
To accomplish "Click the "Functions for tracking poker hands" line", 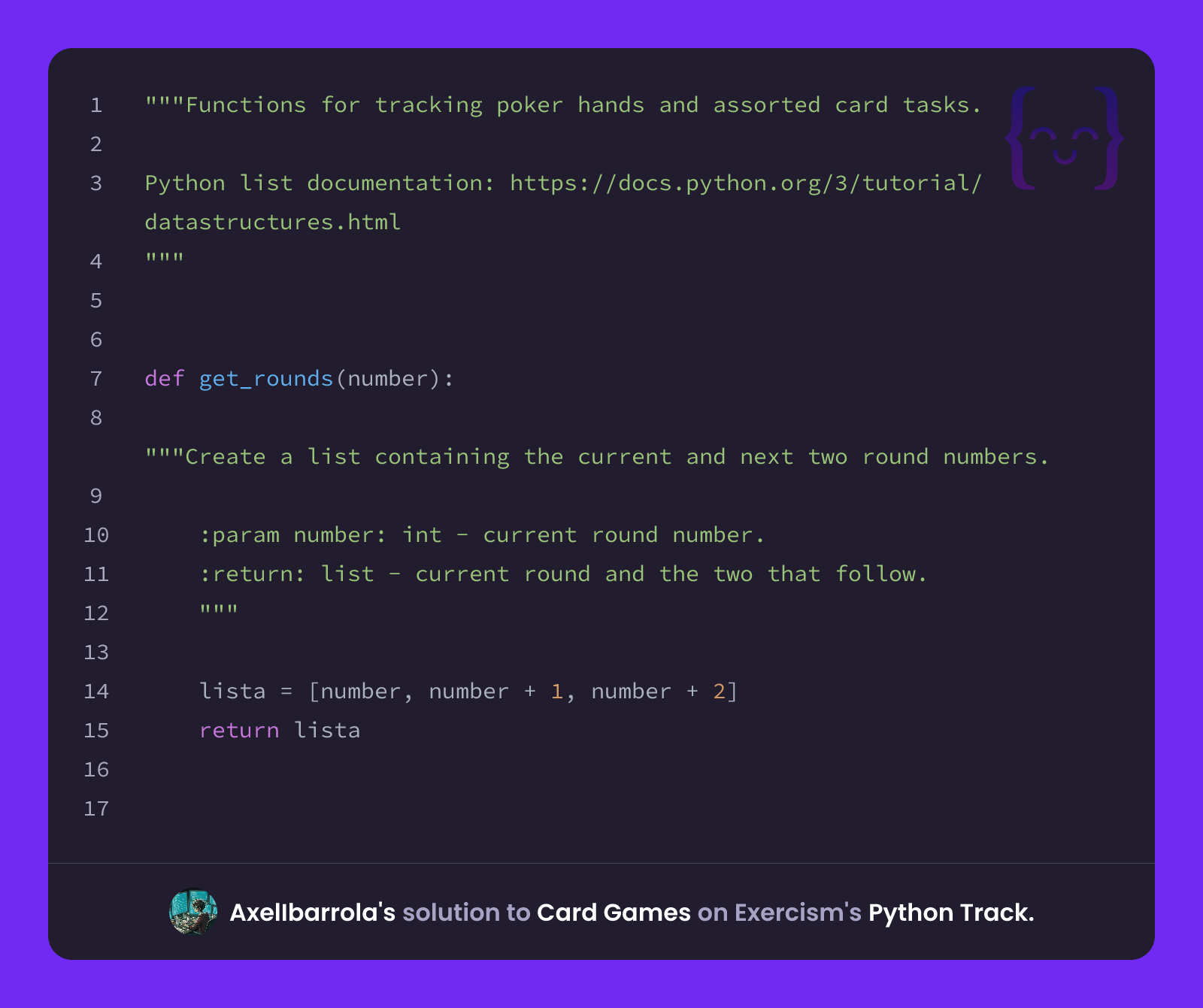I will point(564,105).
